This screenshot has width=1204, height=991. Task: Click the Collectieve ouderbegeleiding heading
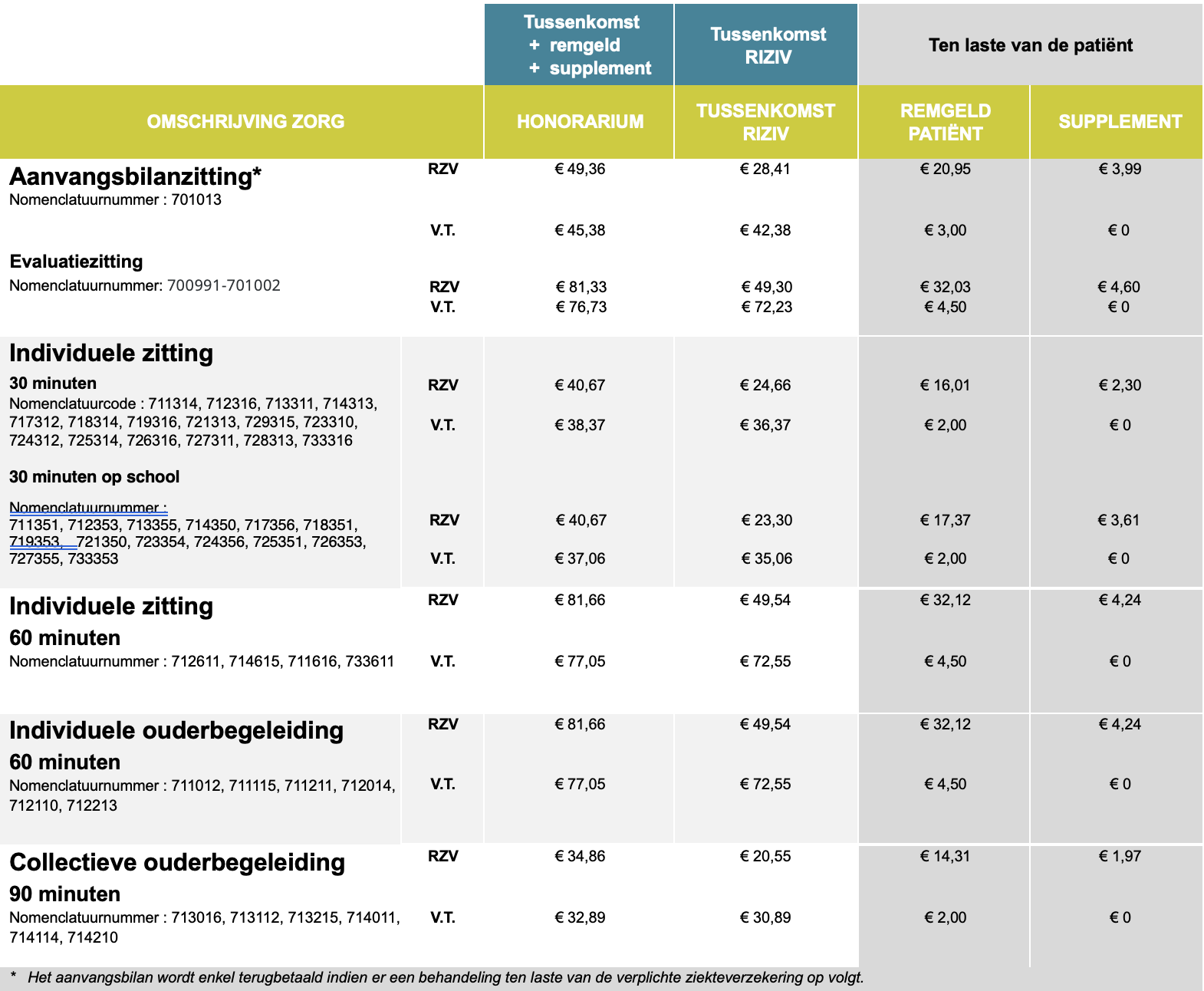[x=176, y=863]
